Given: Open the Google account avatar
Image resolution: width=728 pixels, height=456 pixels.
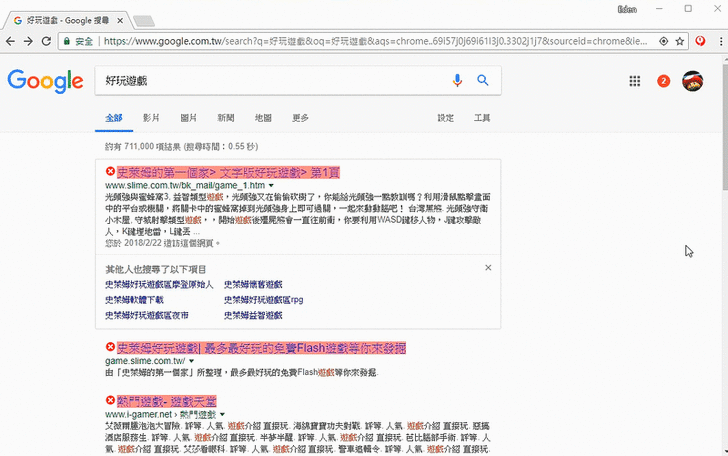Looking at the screenshot, I should point(692,81).
